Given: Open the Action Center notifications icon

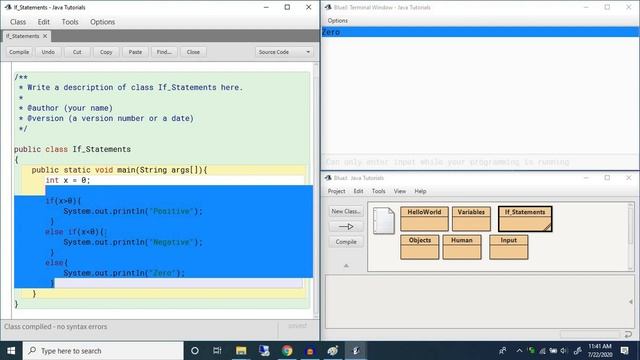Looking at the screenshot, I should click(x=624, y=351).
